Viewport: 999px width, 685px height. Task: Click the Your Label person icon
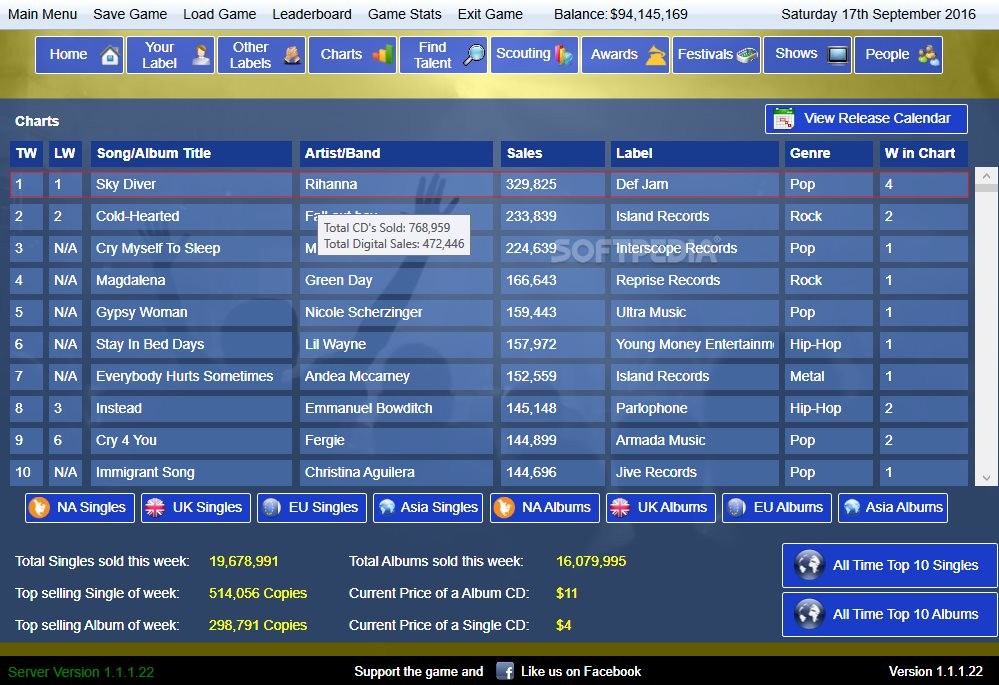coord(201,55)
